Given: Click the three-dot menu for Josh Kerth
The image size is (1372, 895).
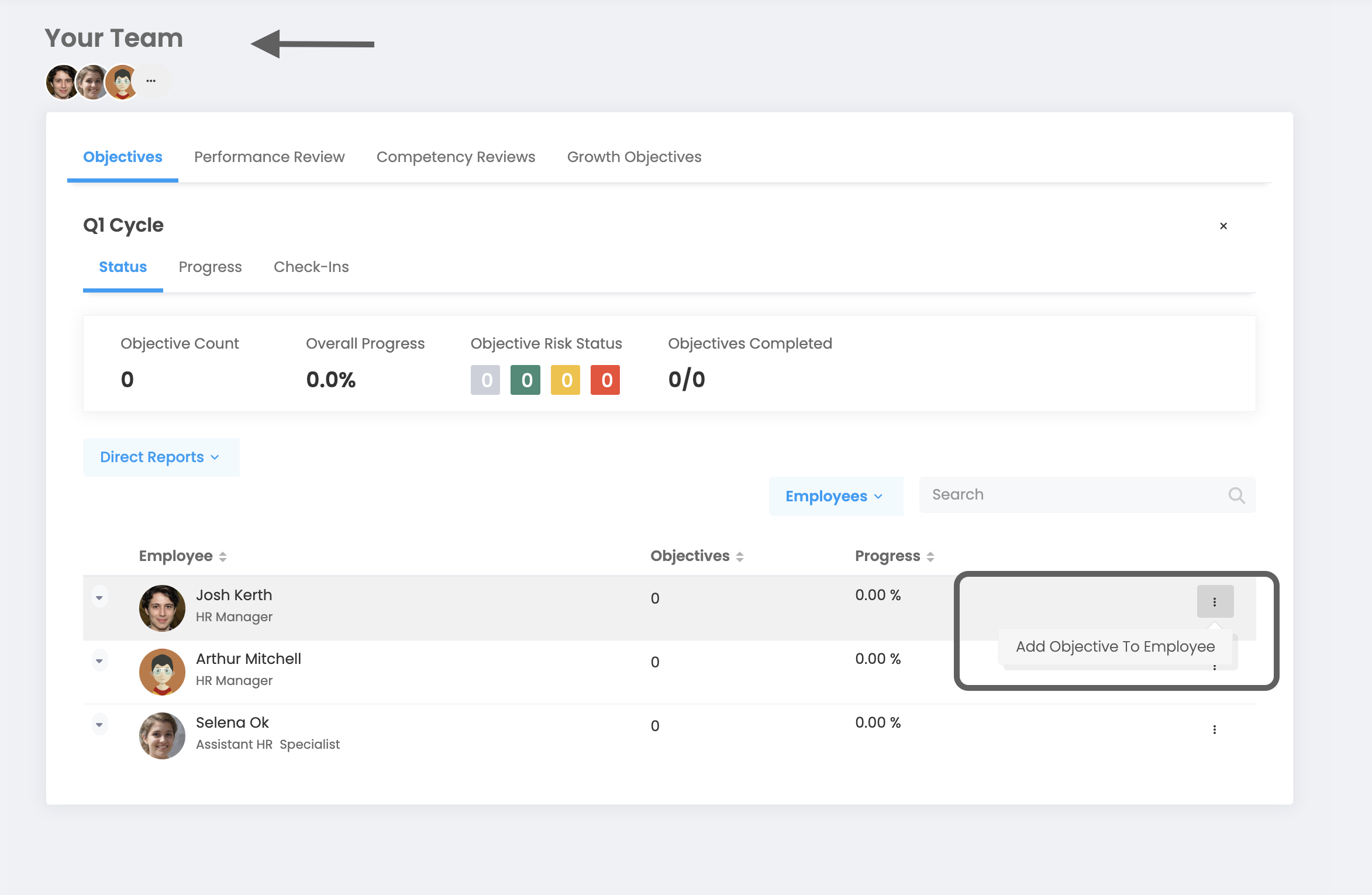Looking at the screenshot, I should [1215, 601].
